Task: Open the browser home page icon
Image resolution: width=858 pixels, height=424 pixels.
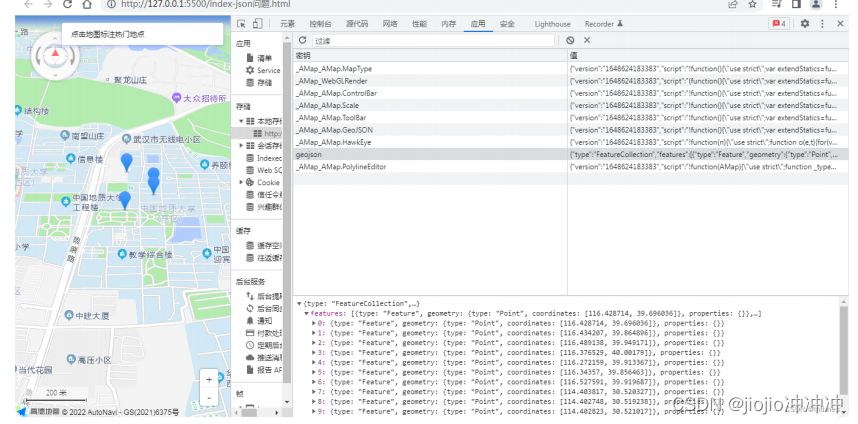Action: click(86, 4)
